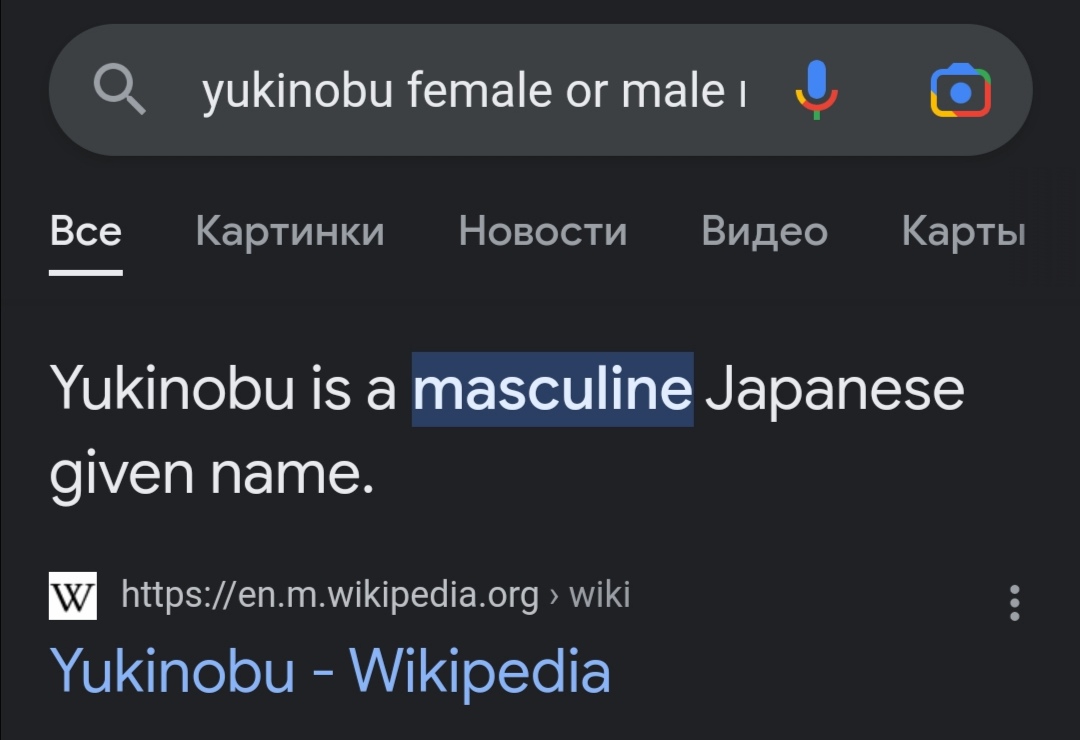This screenshot has width=1080, height=740.
Task: Click the highlighted word 'masculine'
Action: 552,389
